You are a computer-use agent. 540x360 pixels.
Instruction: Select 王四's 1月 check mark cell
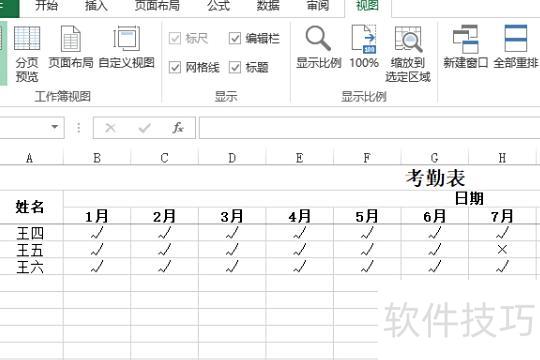(97, 233)
